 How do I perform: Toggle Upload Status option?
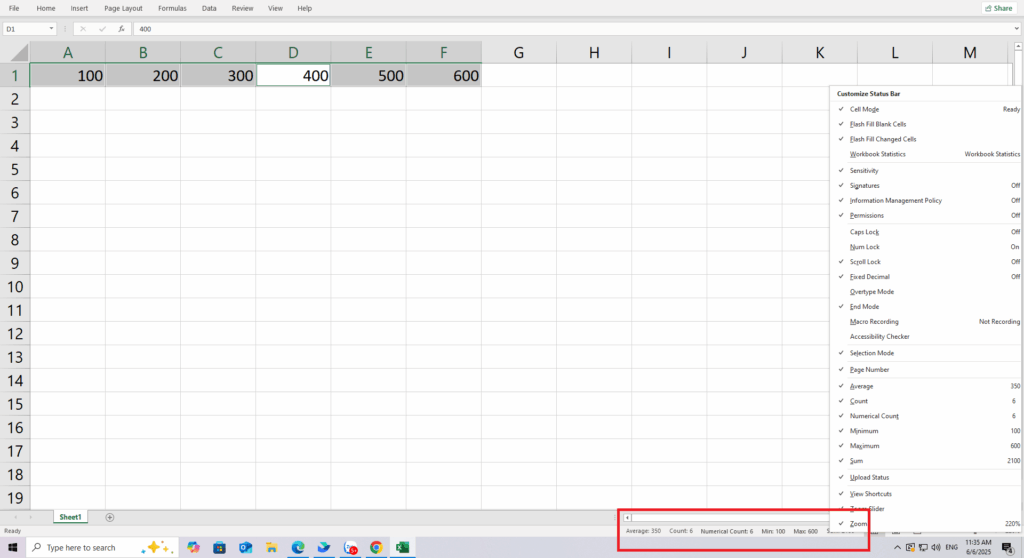(x=928, y=478)
